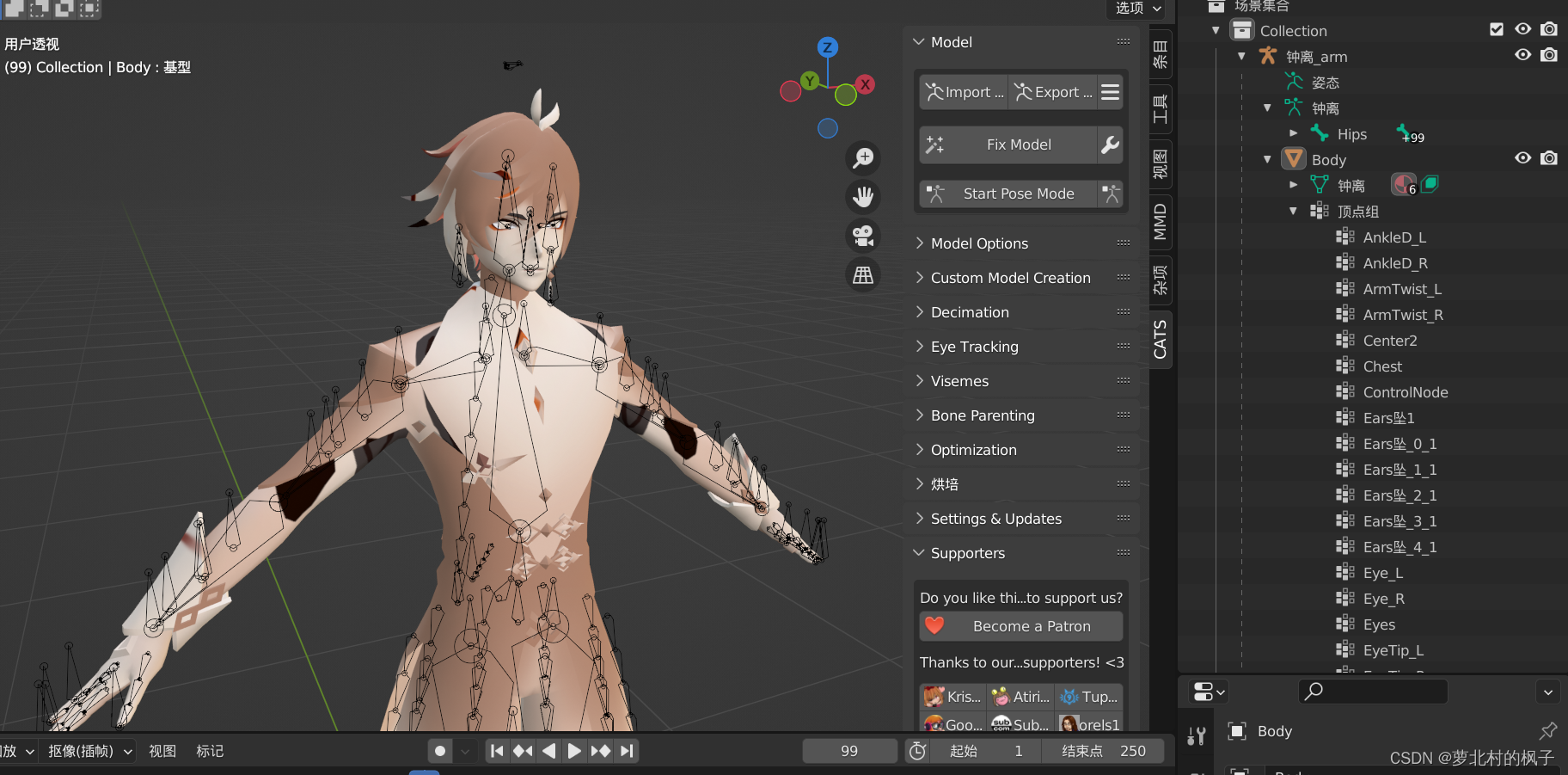Play the animation forward
Image resolution: width=1568 pixels, height=775 pixels.
click(x=574, y=751)
